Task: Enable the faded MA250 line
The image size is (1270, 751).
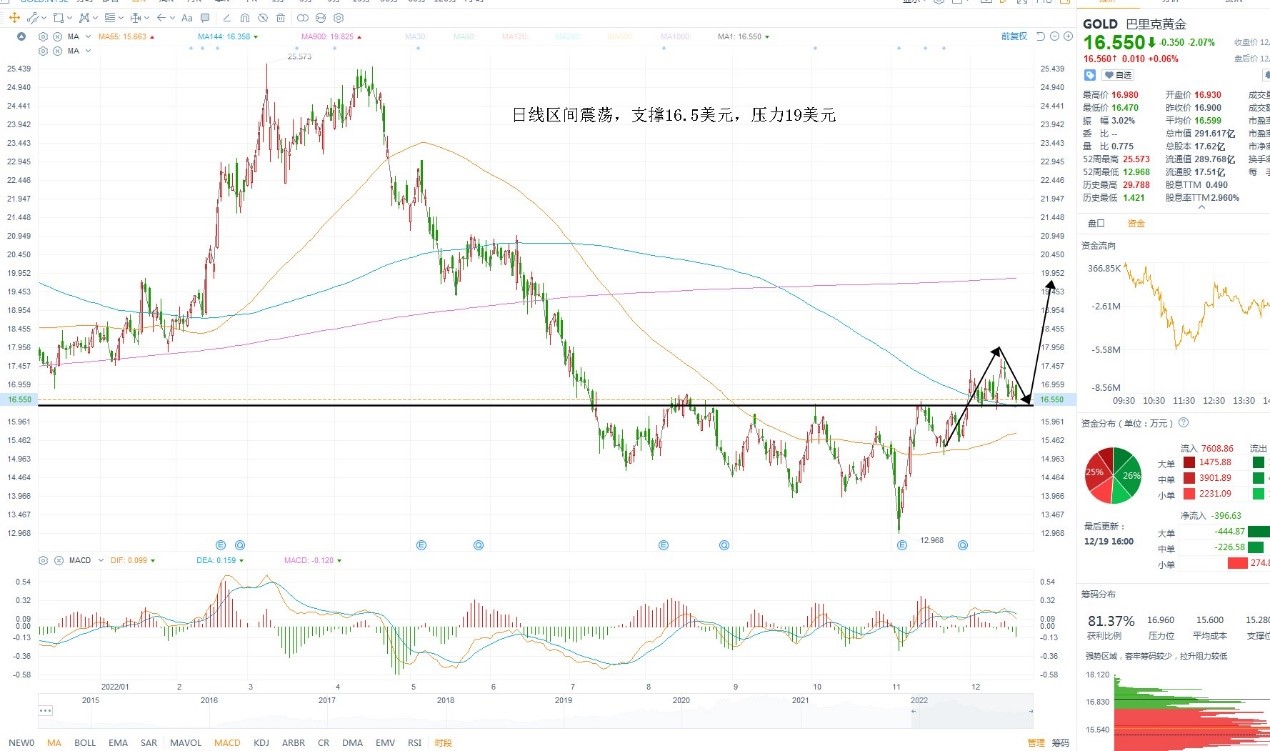Action: (567, 37)
